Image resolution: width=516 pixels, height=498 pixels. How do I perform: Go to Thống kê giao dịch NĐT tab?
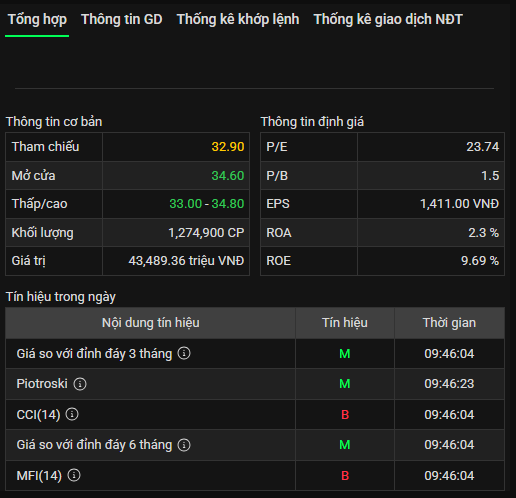click(388, 19)
